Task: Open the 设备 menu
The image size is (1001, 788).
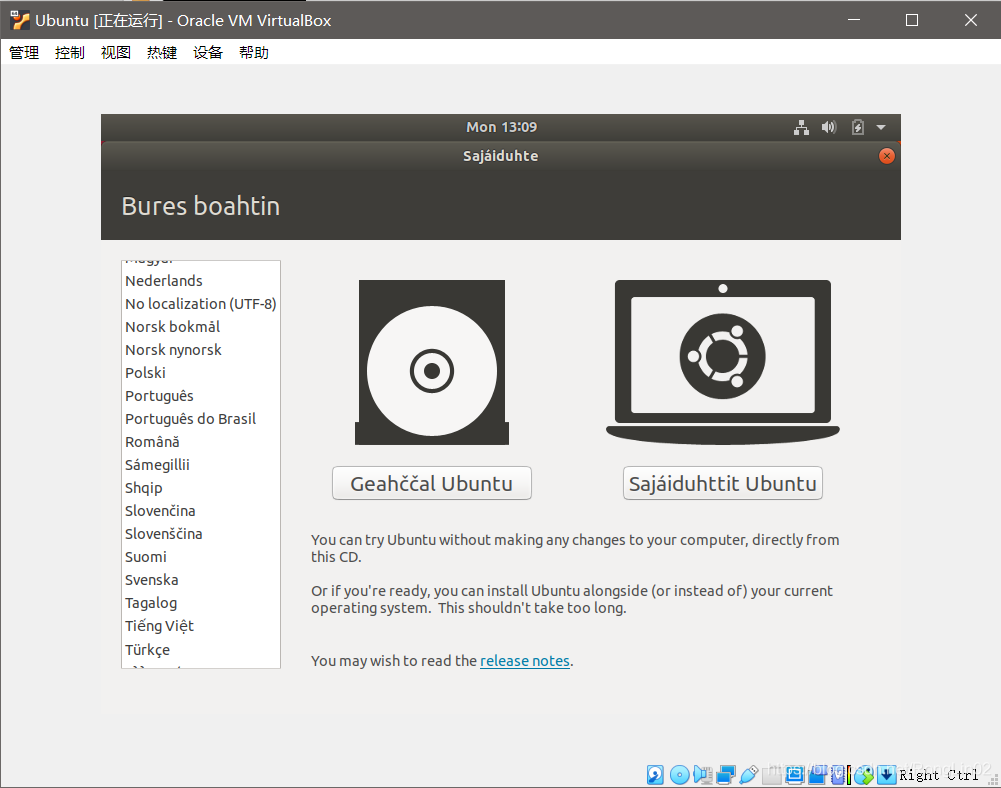Action: pyautogui.click(x=207, y=52)
